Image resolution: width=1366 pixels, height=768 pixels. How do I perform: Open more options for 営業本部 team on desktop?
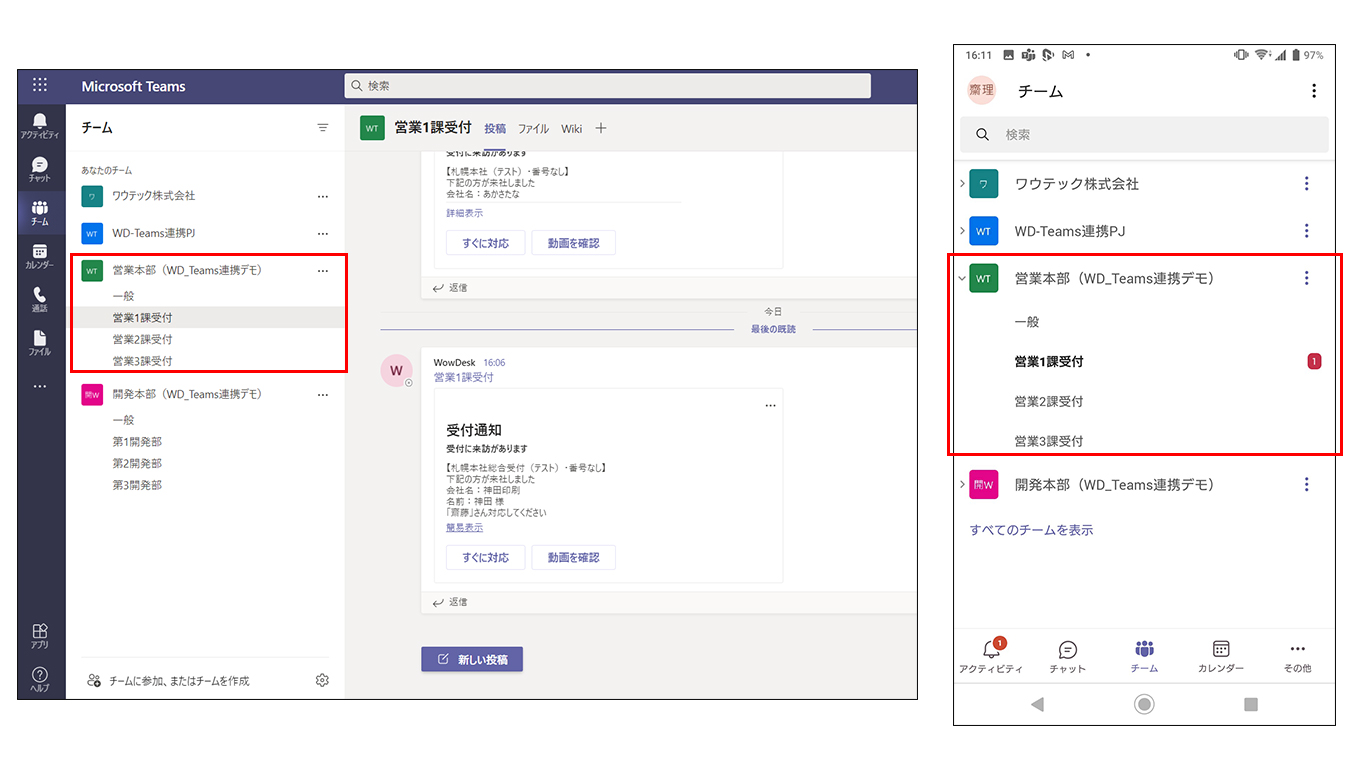[322, 270]
